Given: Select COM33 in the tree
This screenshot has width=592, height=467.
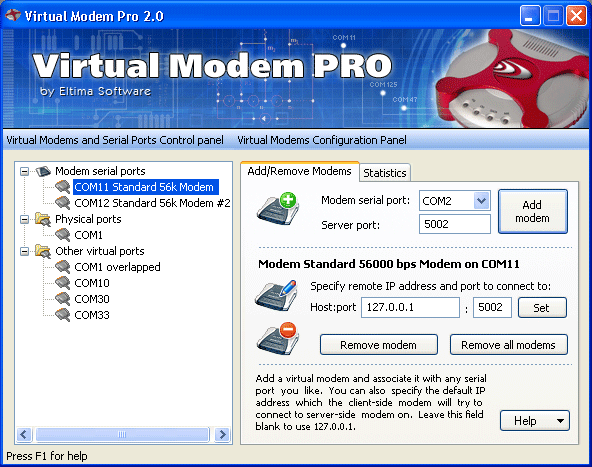Looking at the screenshot, I should click(92, 315).
